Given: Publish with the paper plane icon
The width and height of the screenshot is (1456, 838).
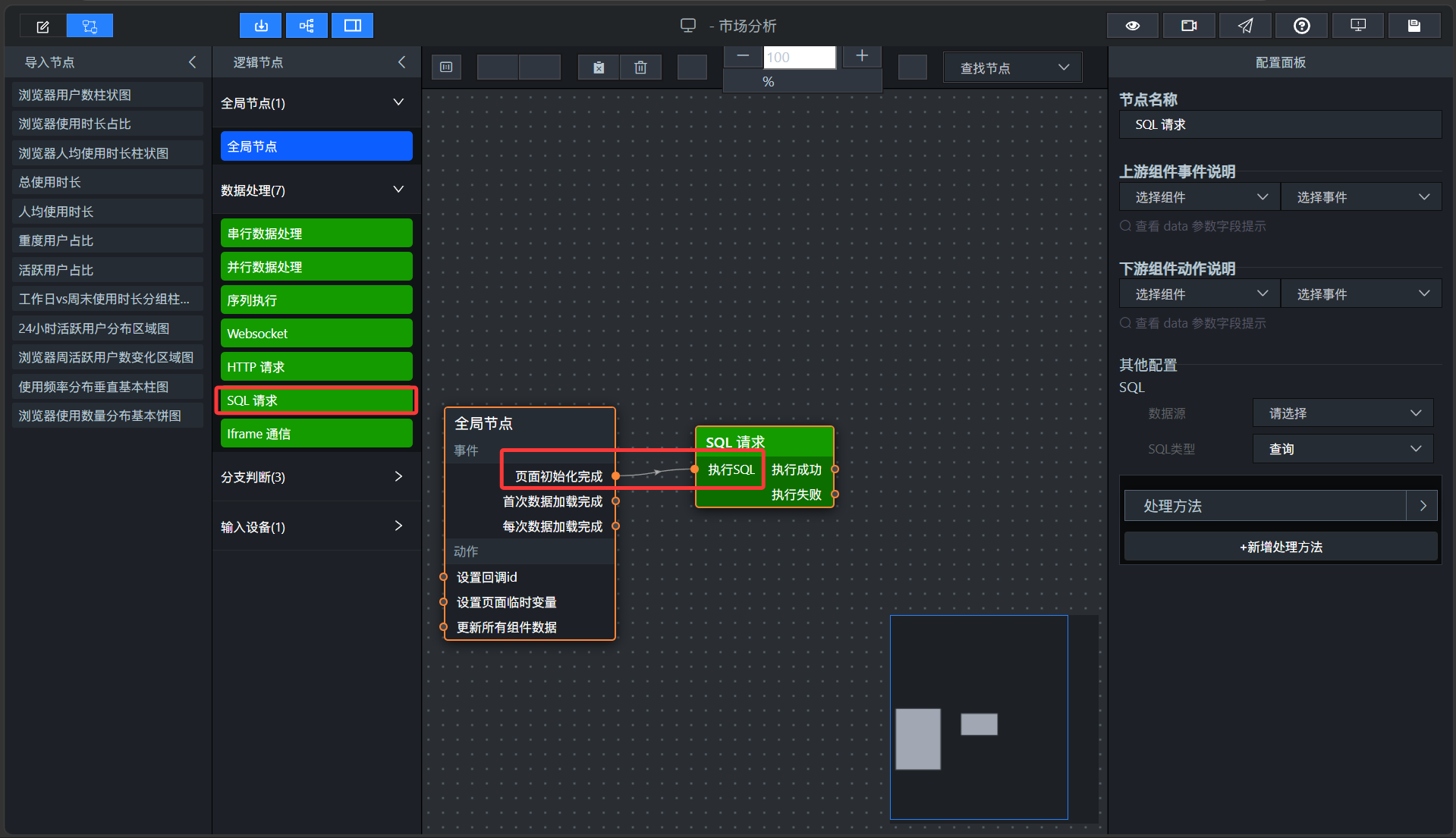Looking at the screenshot, I should tap(1245, 26).
